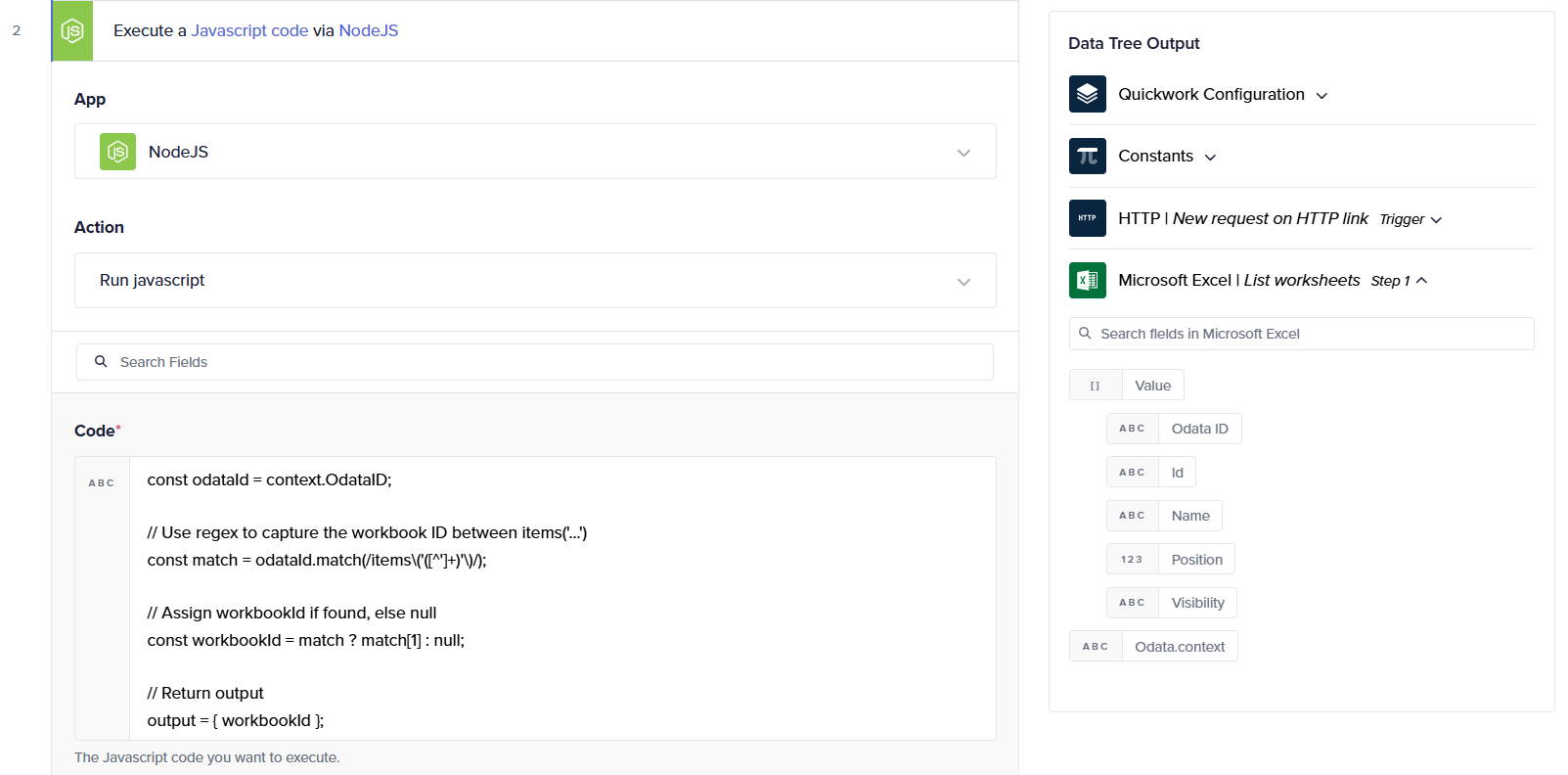1568x775 pixels.
Task: Click the ABC type icon next to Odata ID
Action: click(1133, 429)
